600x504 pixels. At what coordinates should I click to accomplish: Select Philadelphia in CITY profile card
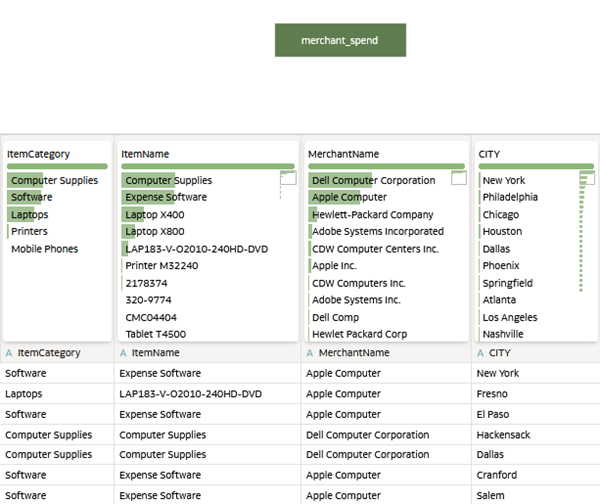click(510, 197)
